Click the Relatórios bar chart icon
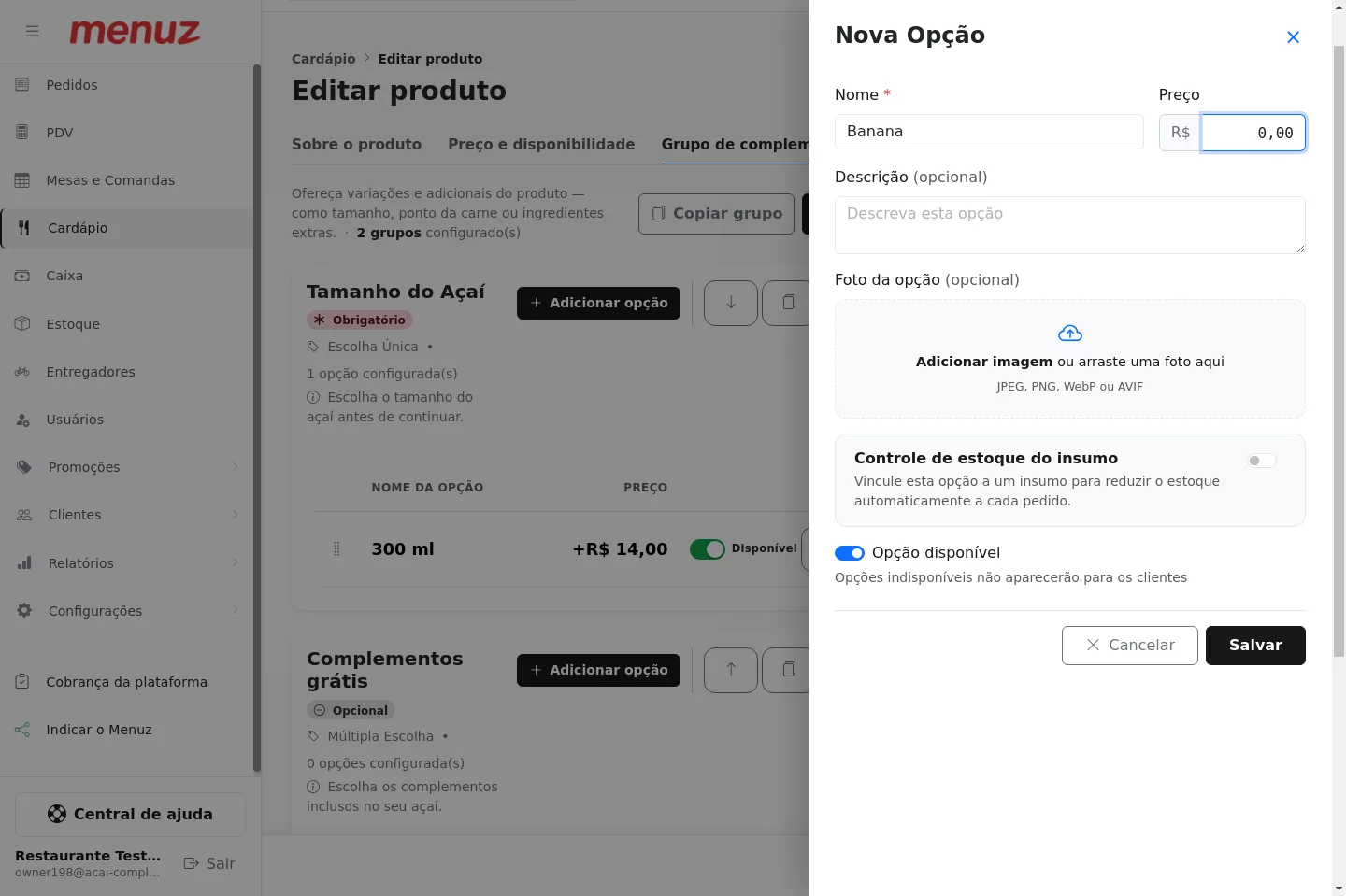 (x=24, y=563)
